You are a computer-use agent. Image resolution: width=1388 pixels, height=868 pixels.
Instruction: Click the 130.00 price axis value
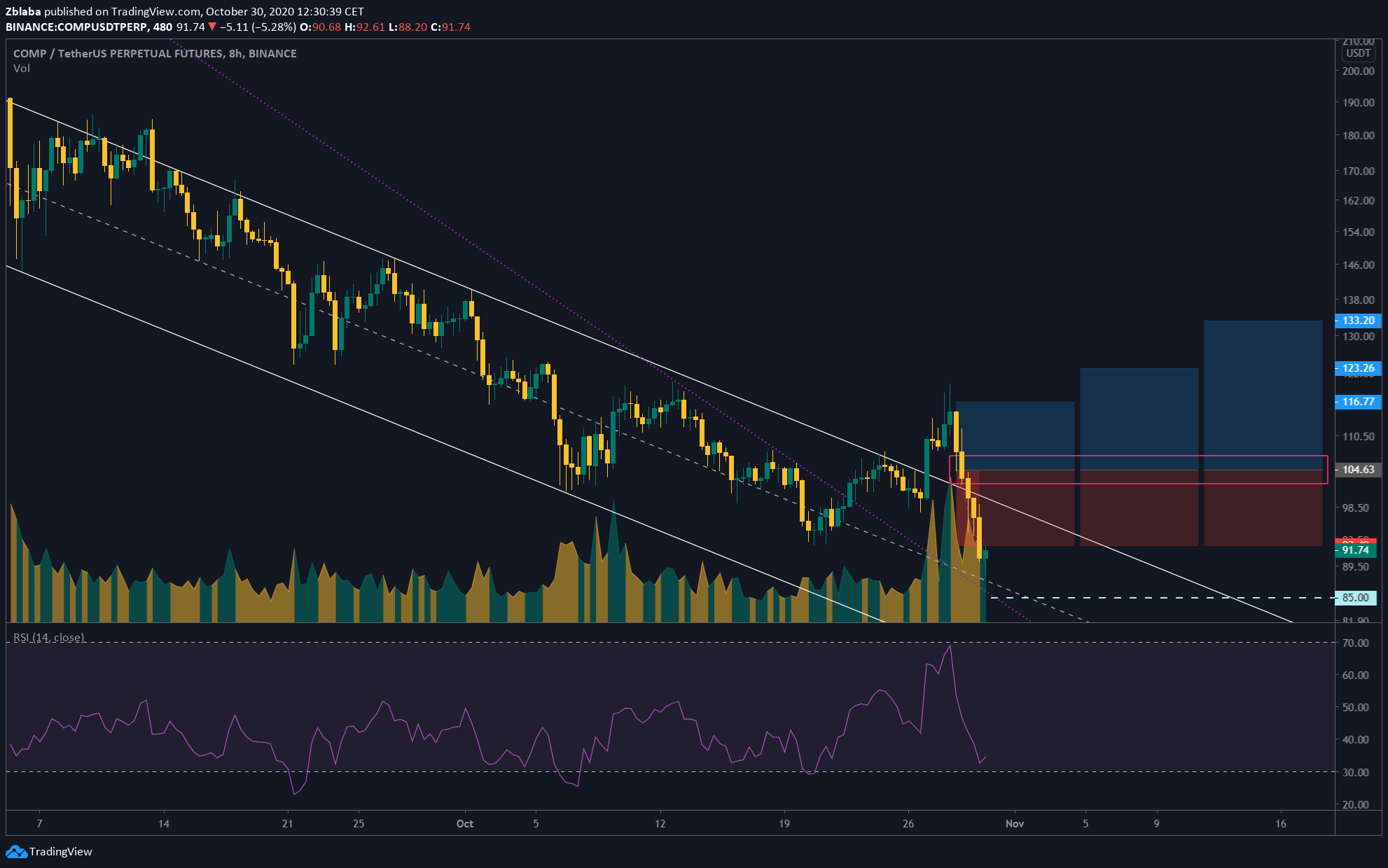[x=1358, y=337]
